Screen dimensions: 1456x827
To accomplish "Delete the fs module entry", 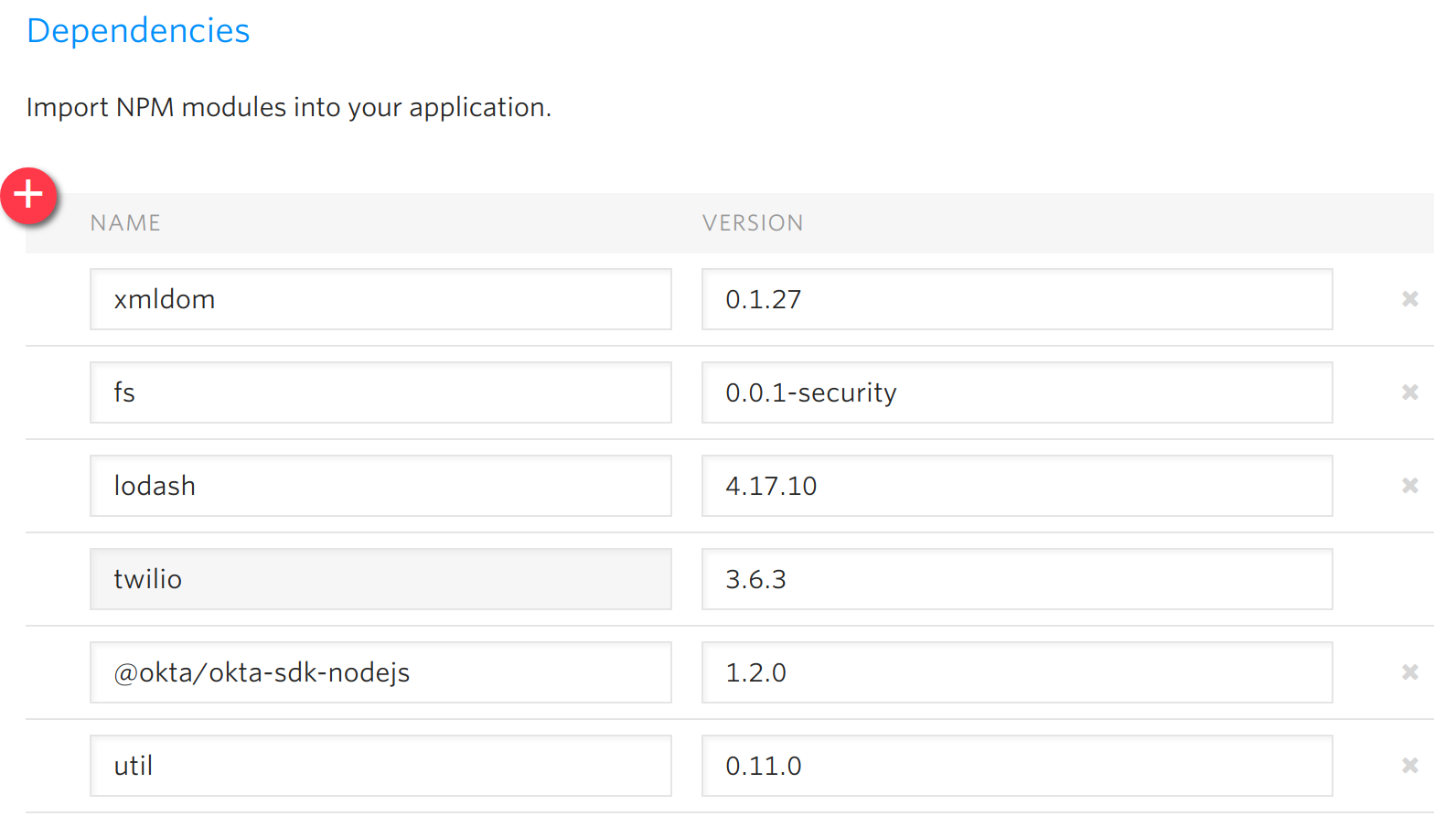I will tap(1409, 392).
